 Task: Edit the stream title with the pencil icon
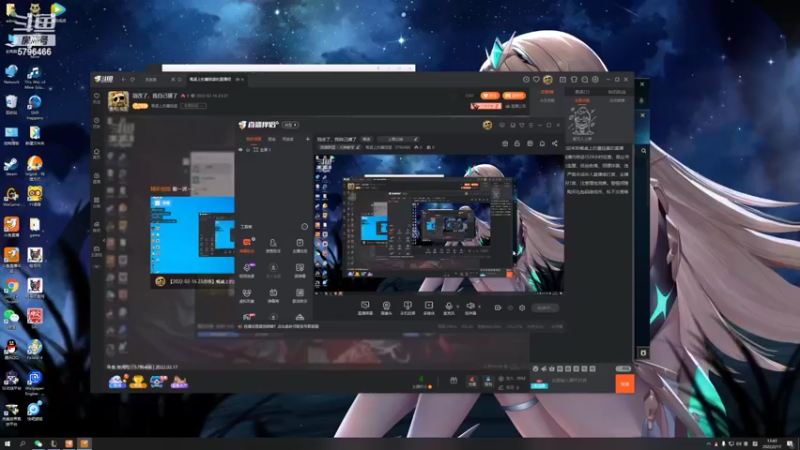pyautogui.click(x=416, y=139)
